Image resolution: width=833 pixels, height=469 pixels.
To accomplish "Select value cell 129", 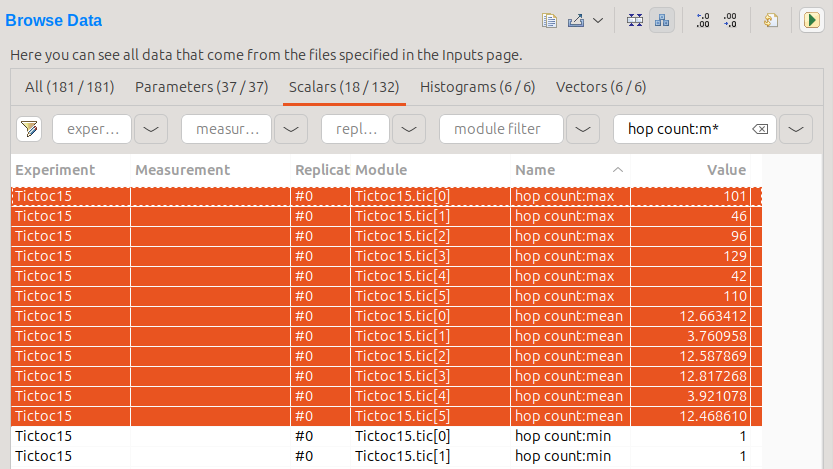I will point(690,256).
